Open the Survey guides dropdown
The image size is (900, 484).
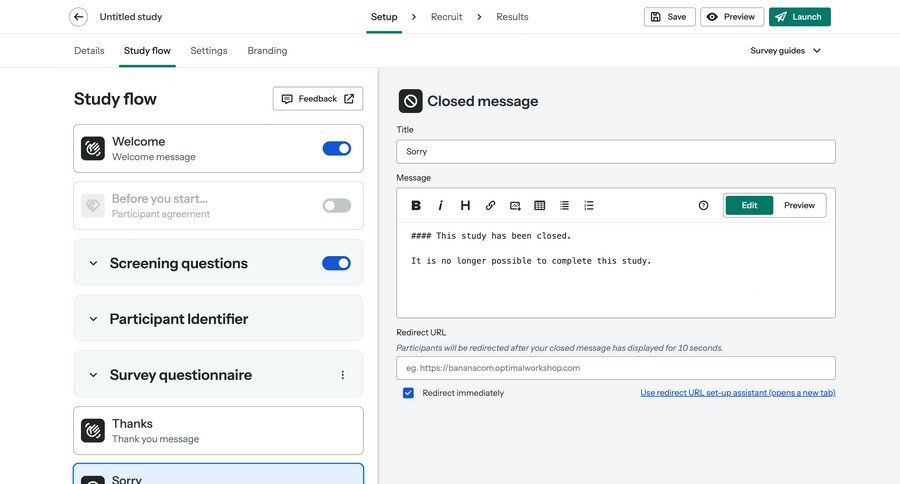pos(786,51)
